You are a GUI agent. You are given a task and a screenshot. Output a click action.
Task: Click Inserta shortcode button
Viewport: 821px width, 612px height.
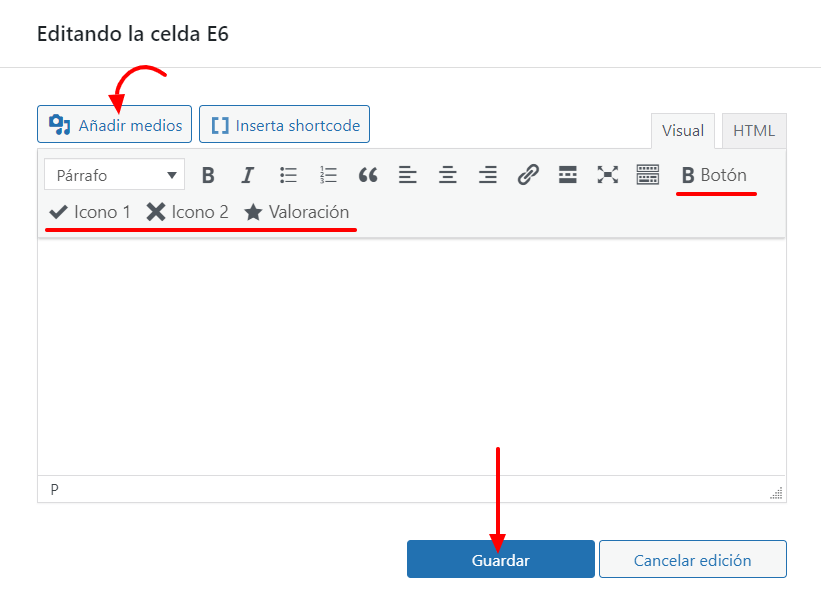(285, 125)
